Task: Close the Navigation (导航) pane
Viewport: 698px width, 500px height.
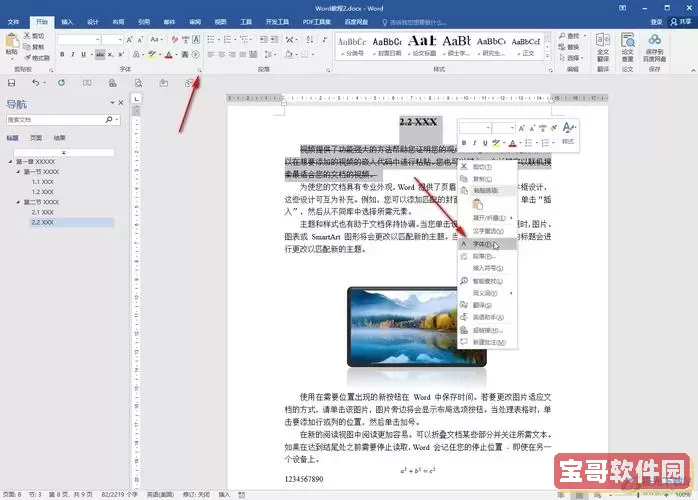Action: tap(121, 102)
